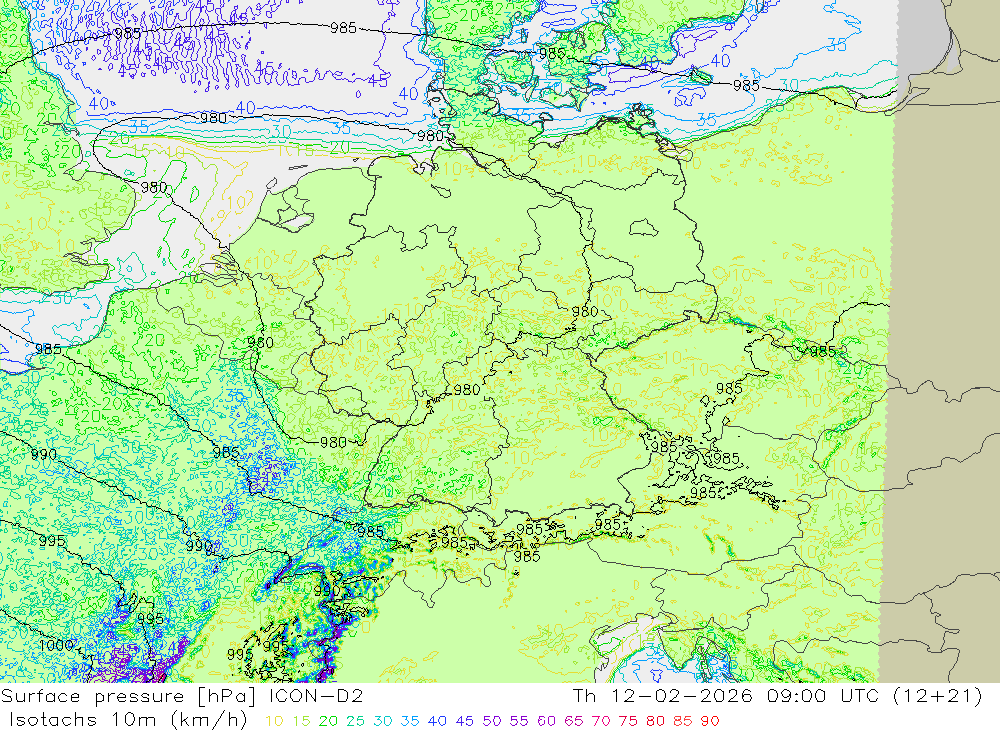Select the 65 value in the isotach legend

[573, 722]
